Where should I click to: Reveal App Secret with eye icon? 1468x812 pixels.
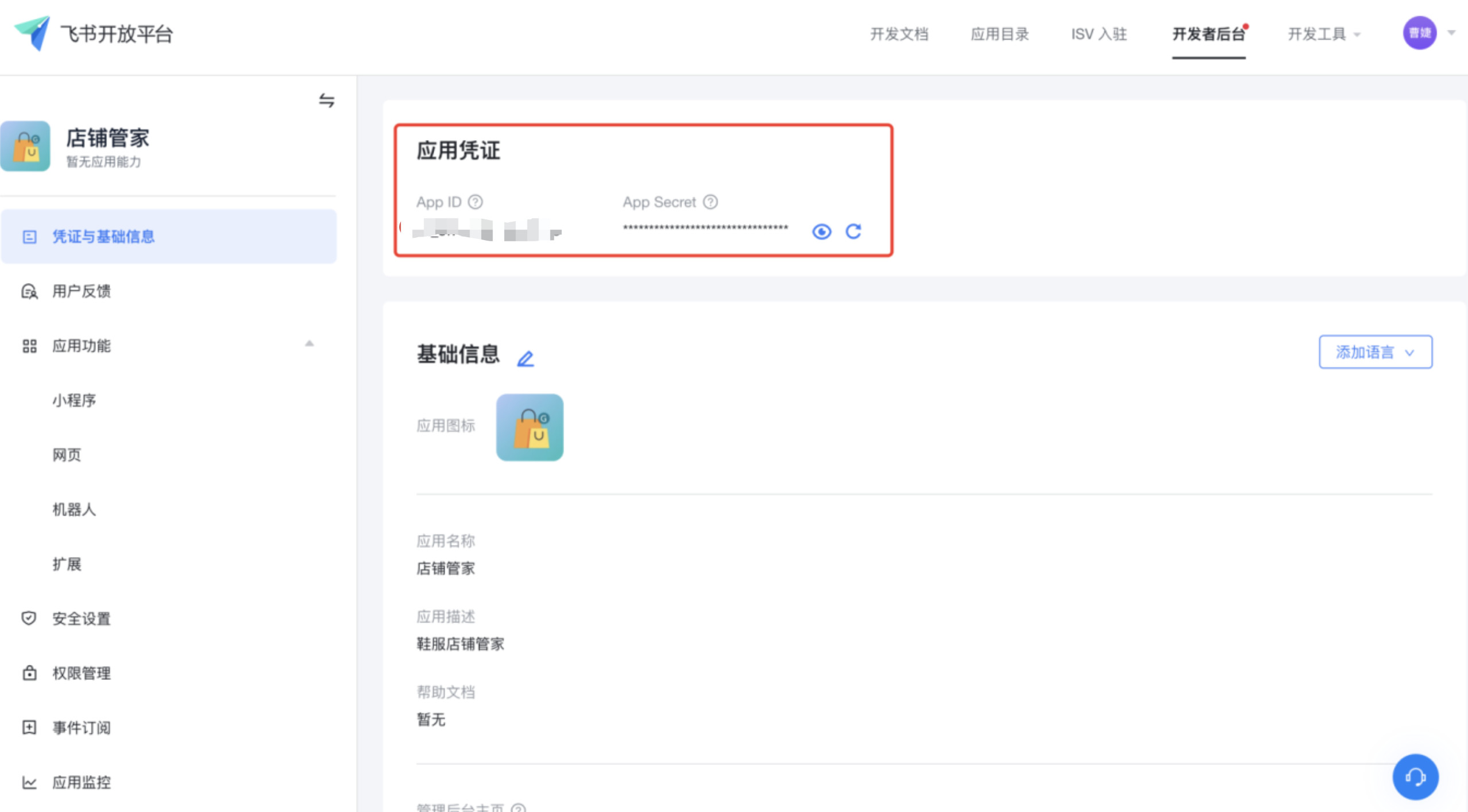tap(821, 231)
